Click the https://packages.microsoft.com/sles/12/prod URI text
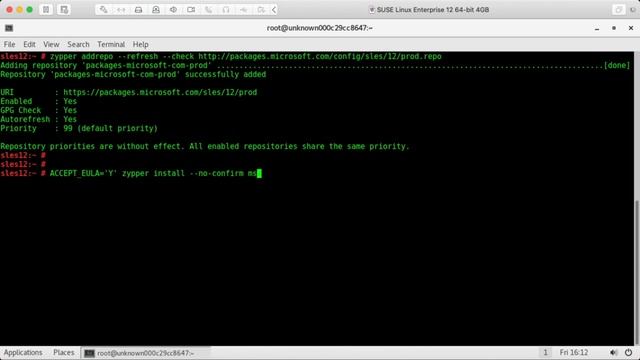The width and height of the screenshot is (640, 360). pos(160,92)
